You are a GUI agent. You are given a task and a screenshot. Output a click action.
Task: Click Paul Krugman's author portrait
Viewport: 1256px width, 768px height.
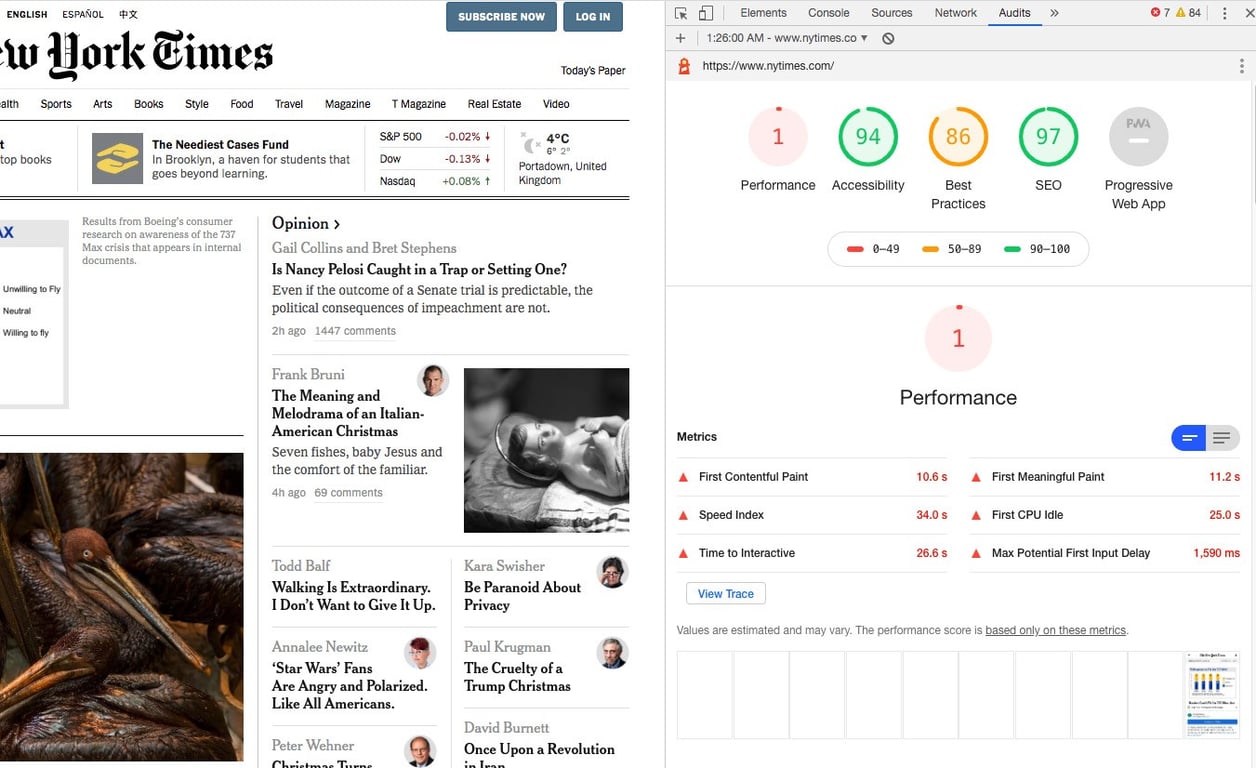coord(612,653)
